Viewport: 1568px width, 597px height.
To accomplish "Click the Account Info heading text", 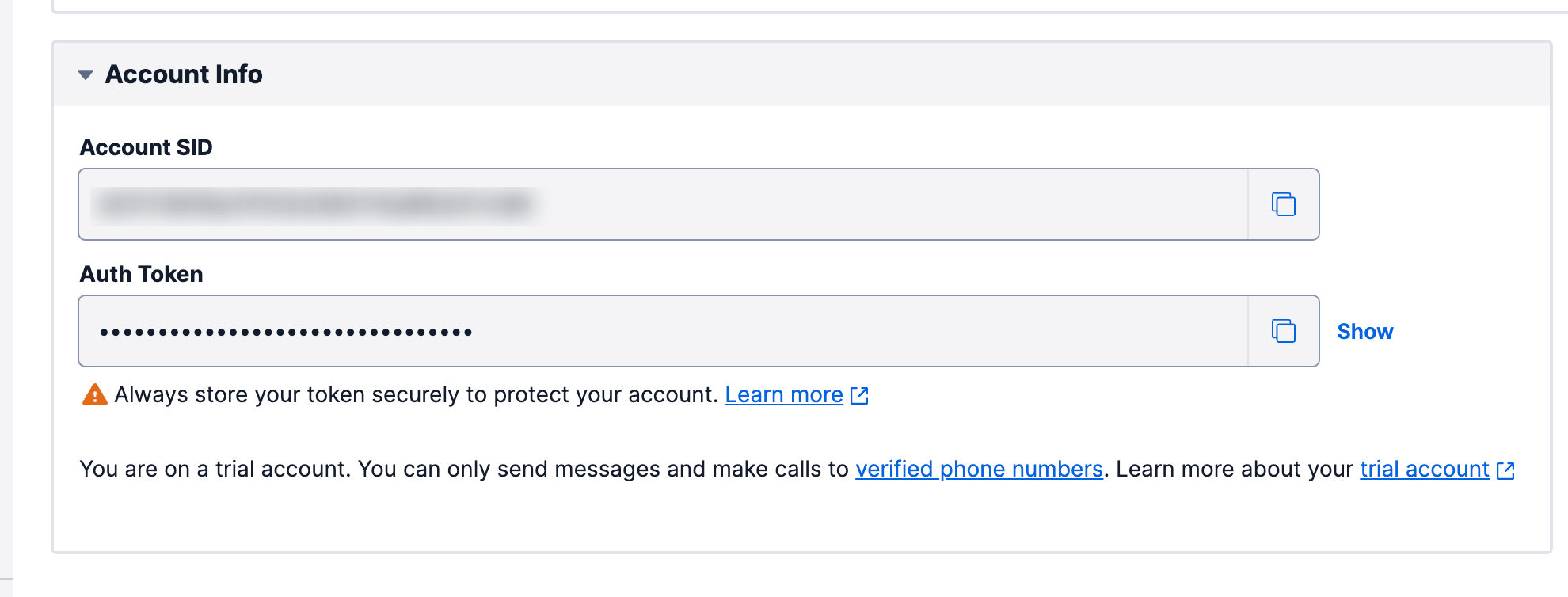I will tap(184, 74).
